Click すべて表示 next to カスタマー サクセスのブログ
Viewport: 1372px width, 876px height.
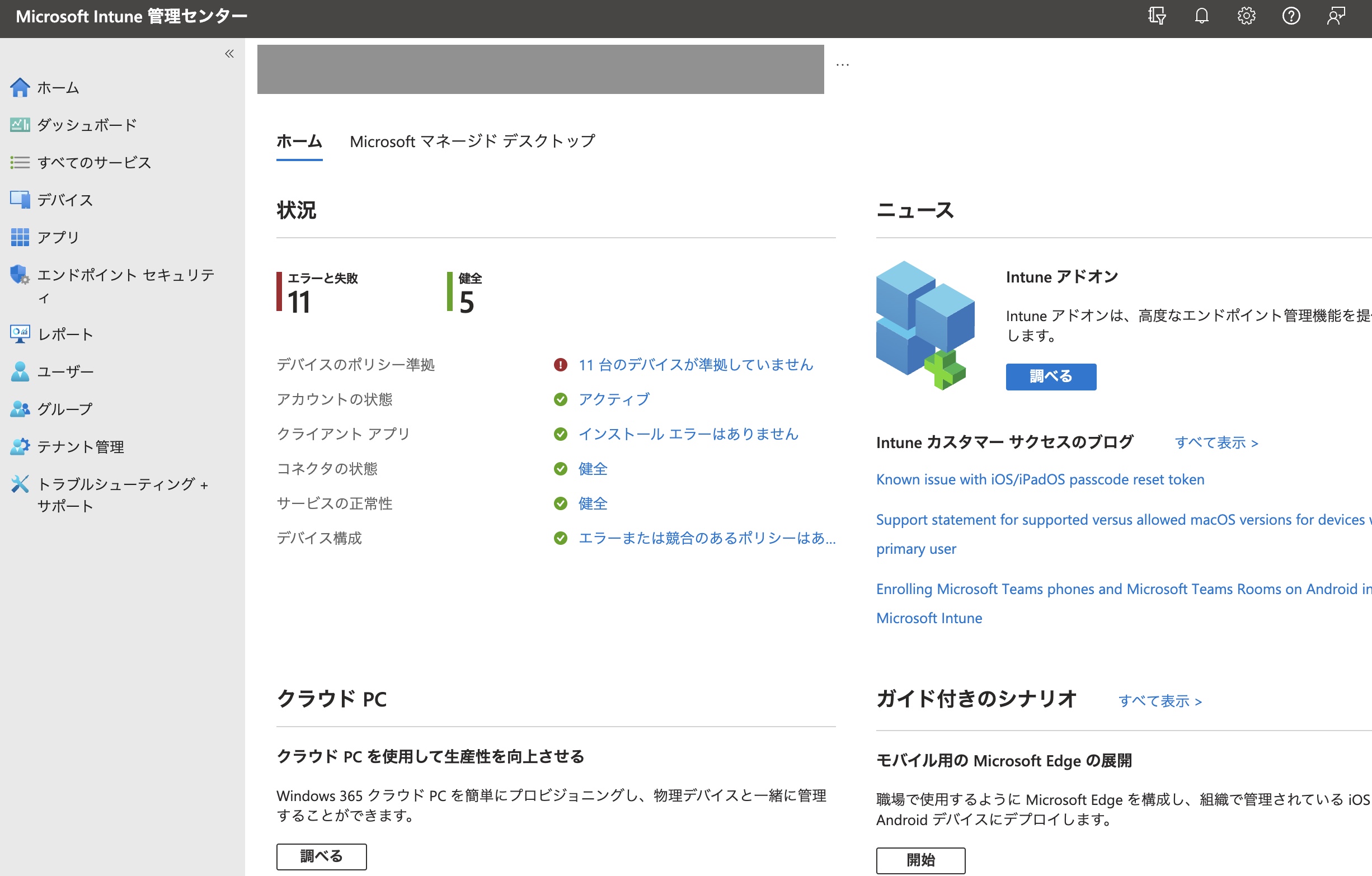coord(1216,442)
